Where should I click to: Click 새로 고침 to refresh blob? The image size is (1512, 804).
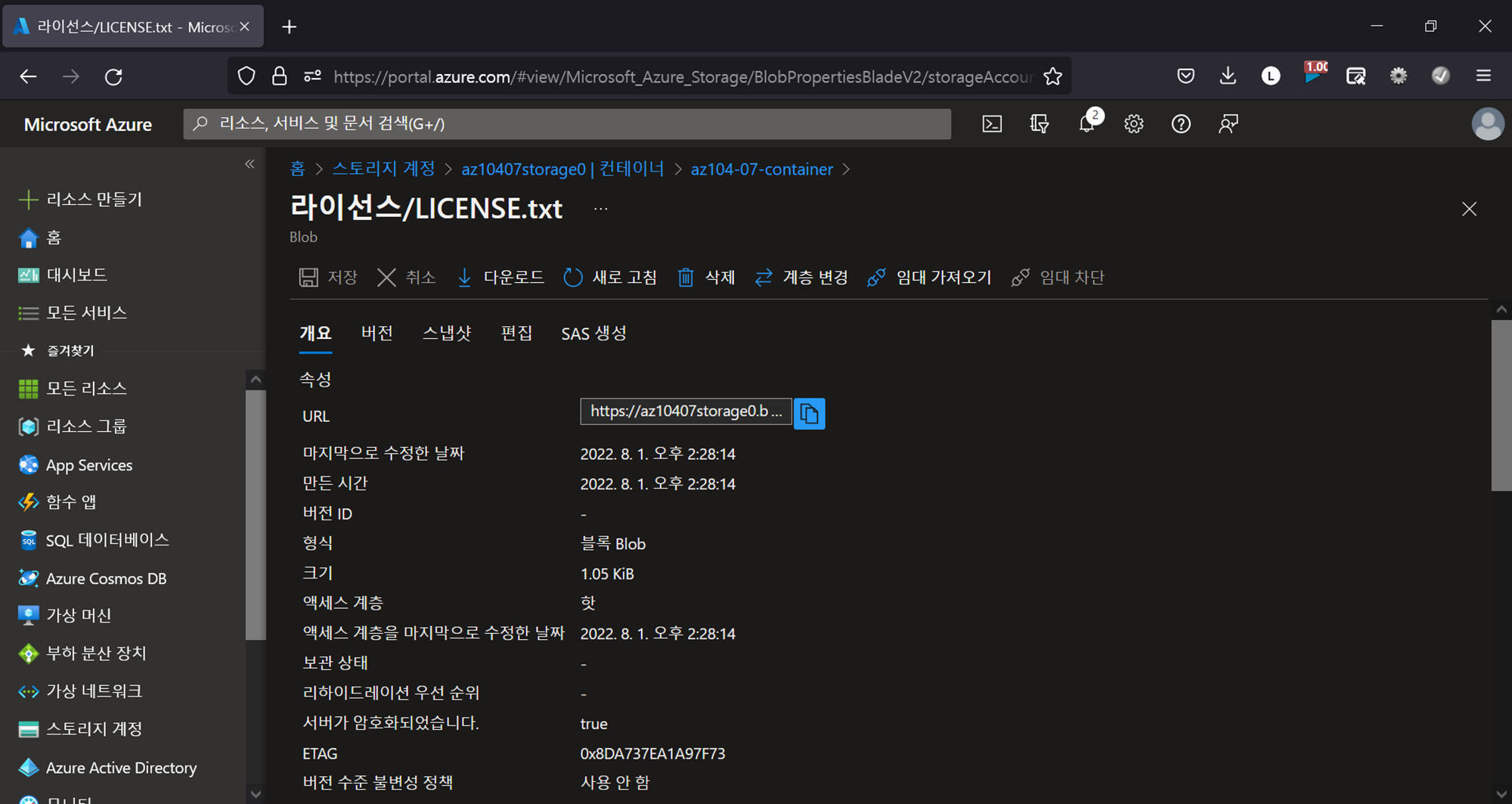[x=610, y=278]
